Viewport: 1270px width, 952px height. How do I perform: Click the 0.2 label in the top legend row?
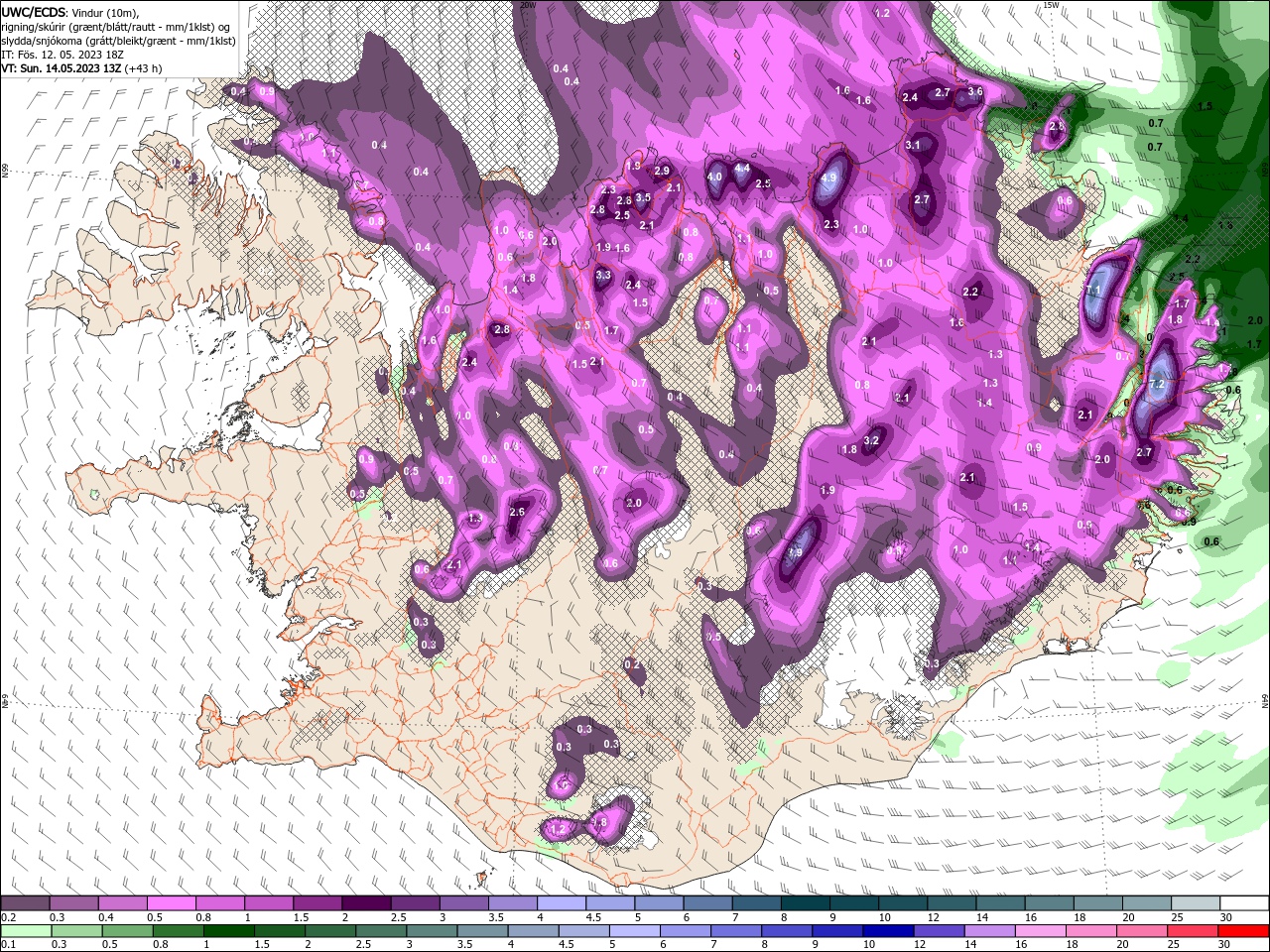8,917
